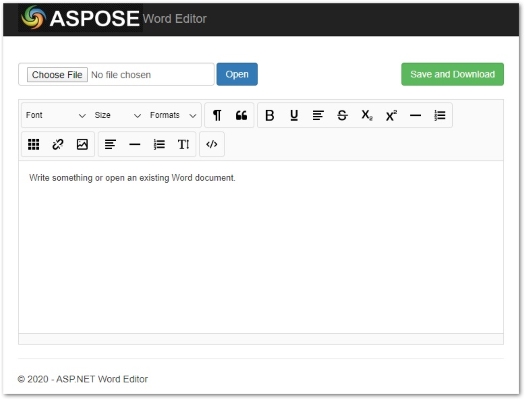Click the blue Open button
Viewport: 525px width, 400px height.
(237, 74)
